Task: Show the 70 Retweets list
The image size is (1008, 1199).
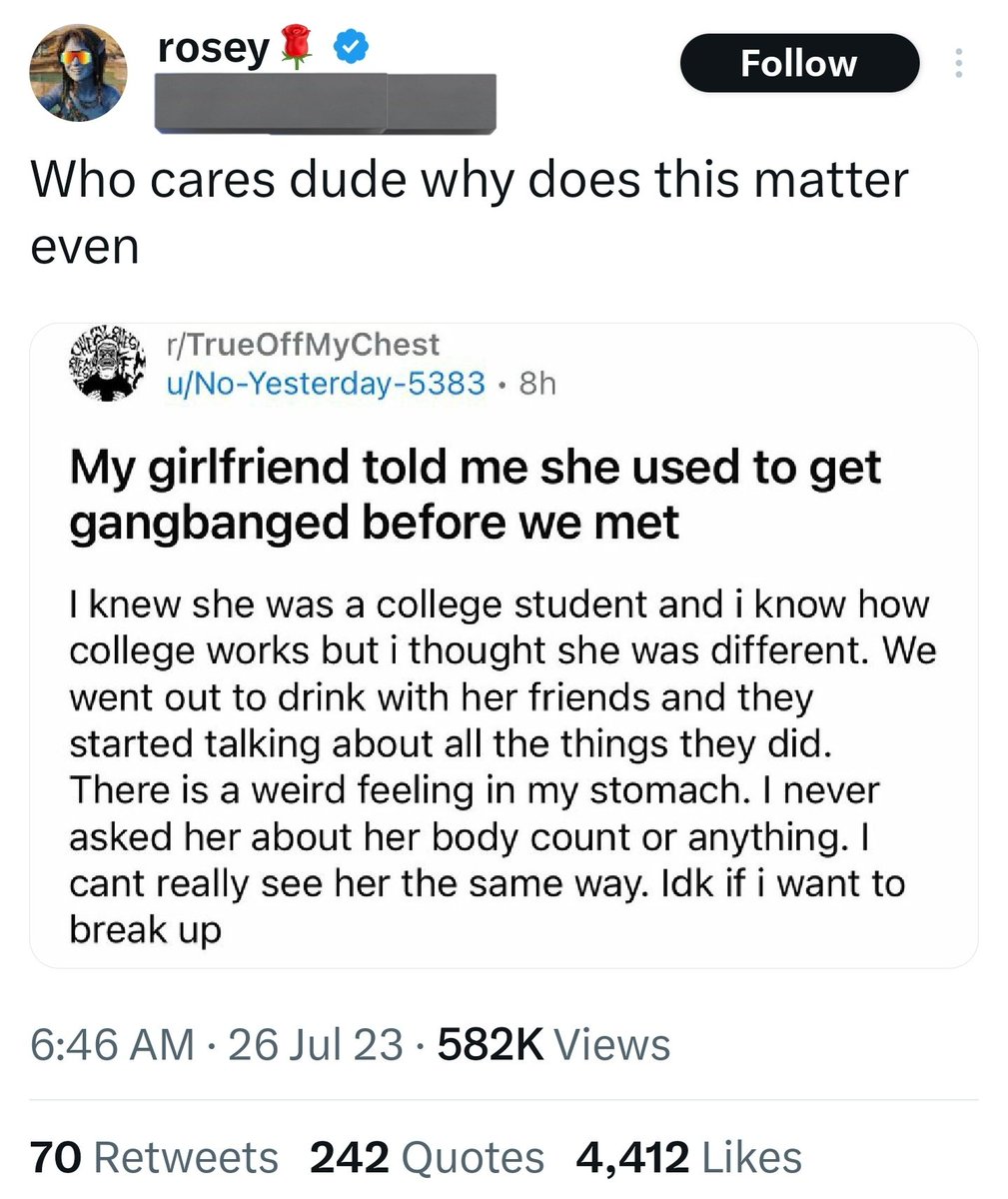Action: [155, 1157]
